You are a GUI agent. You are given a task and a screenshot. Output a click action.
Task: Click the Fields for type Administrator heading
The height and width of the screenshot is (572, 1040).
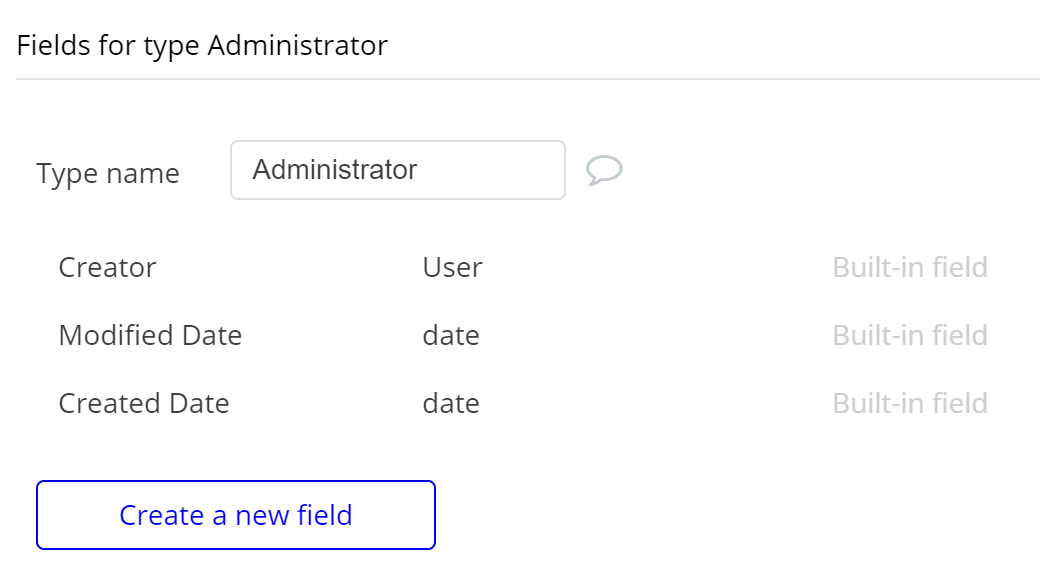202,46
